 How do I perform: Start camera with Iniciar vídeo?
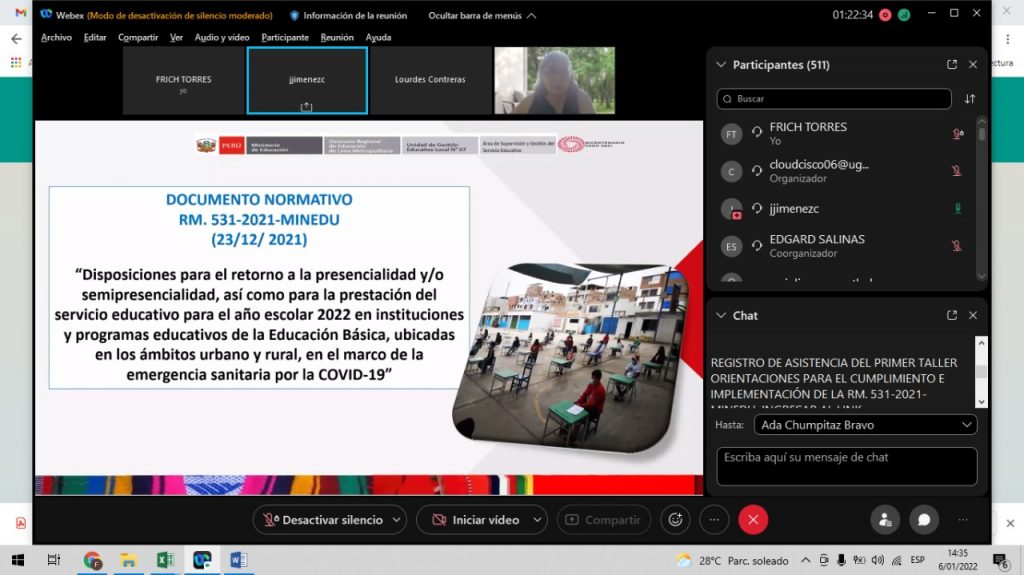point(474,519)
